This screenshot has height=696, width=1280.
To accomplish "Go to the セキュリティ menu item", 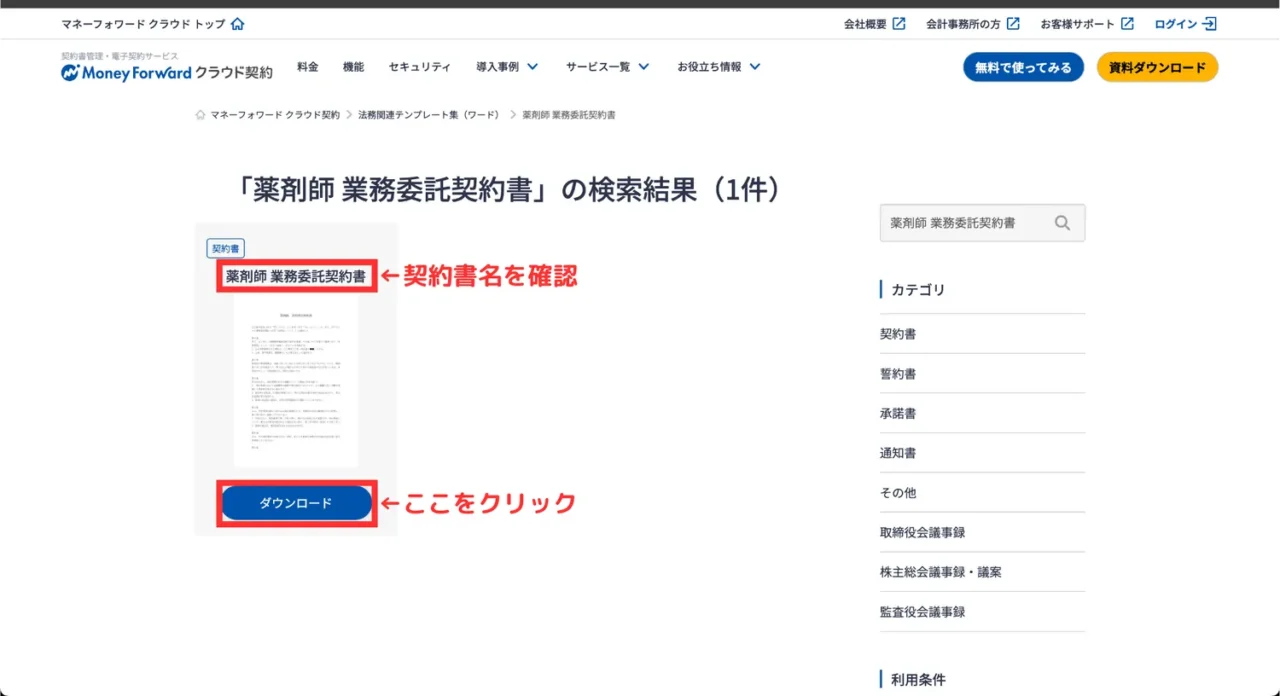I will (419, 67).
